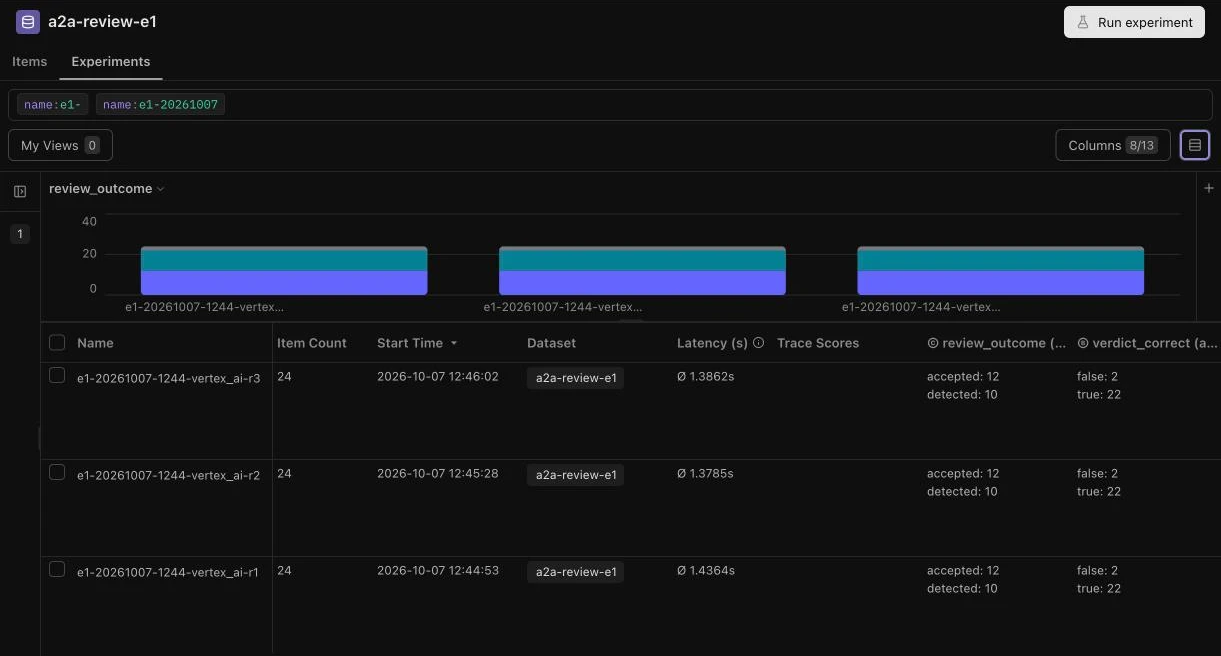
Task: Open the My Views menu
Action: click(60, 145)
